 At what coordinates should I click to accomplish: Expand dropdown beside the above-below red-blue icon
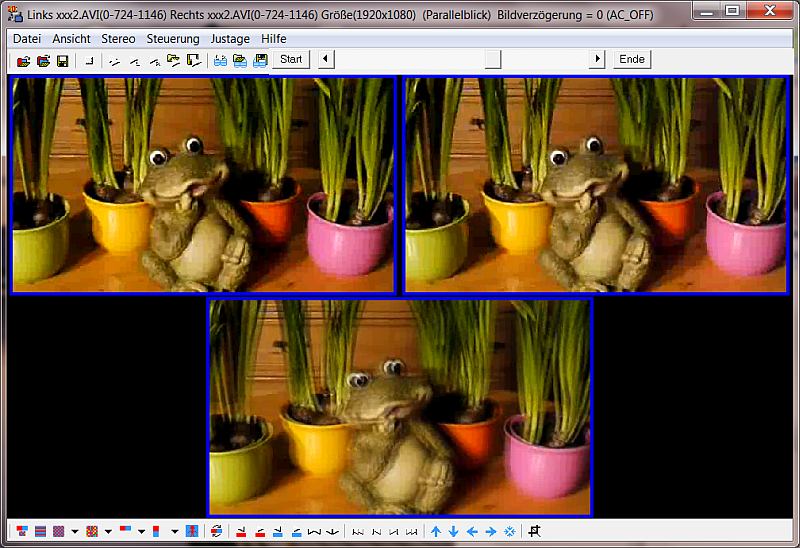[x=174, y=532]
